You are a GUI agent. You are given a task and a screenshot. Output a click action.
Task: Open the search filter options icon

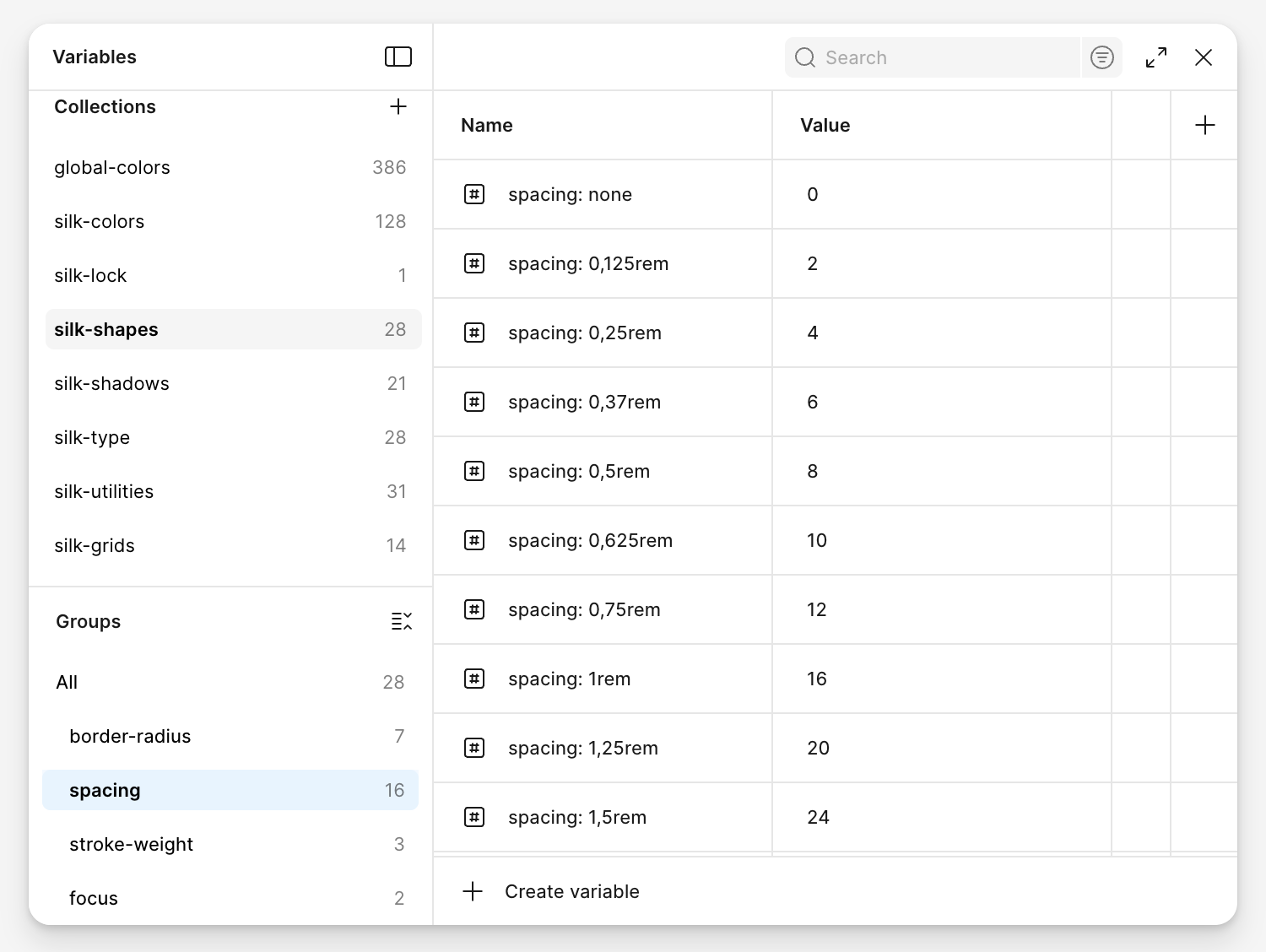[x=1101, y=57]
